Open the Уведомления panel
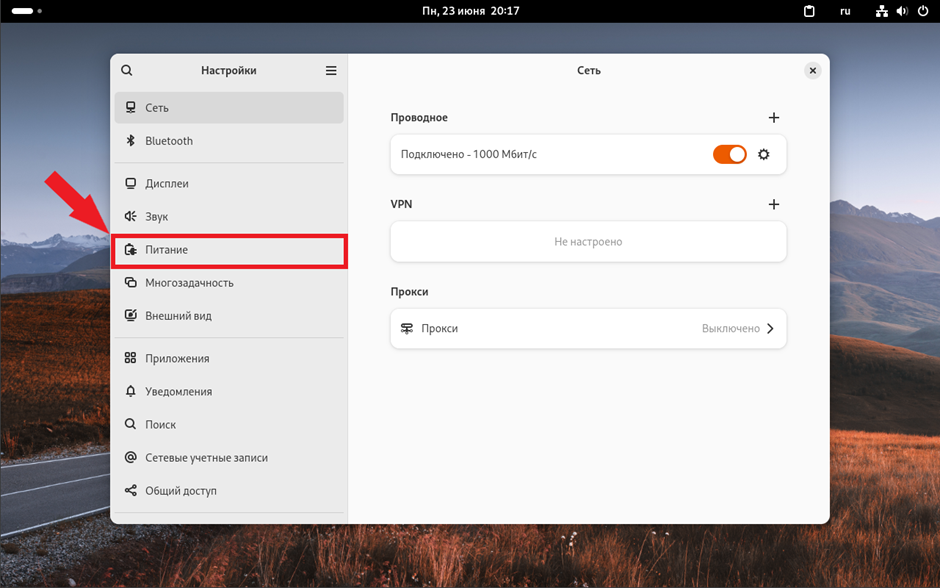This screenshot has width=940, height=588. pyautogui.click(x=229, y=392)
